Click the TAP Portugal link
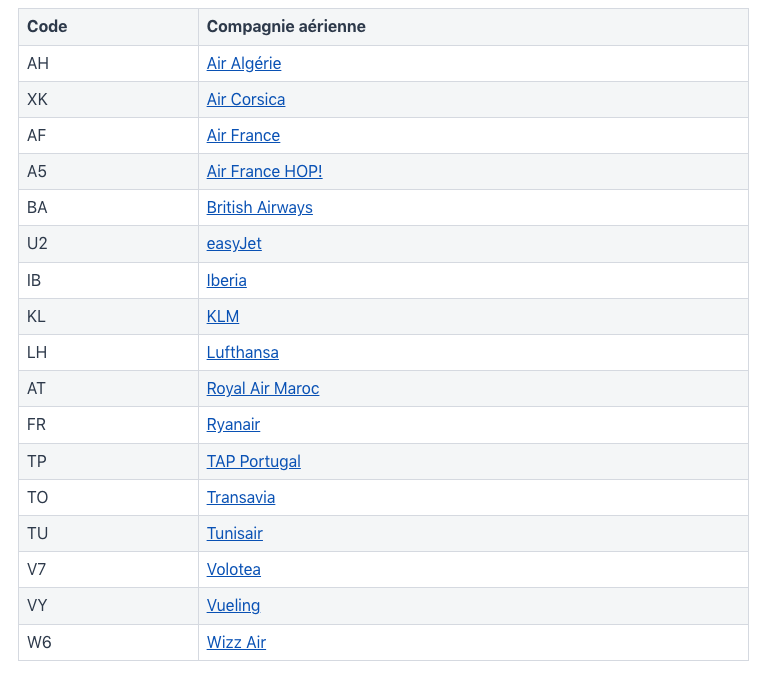This screenshot has height=676, width=774. (253, 461)
